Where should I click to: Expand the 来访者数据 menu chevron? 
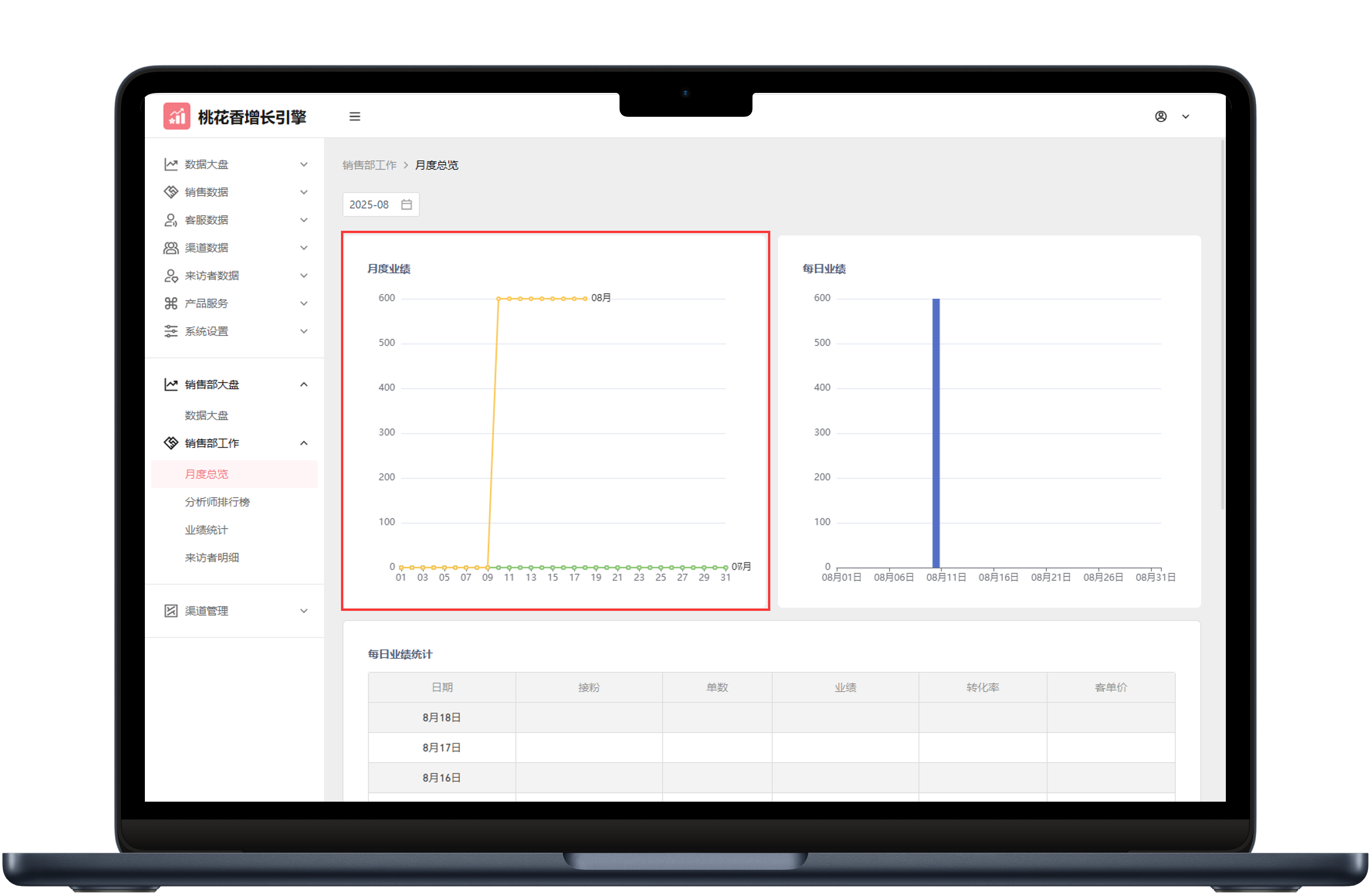[x=304, y=276]
